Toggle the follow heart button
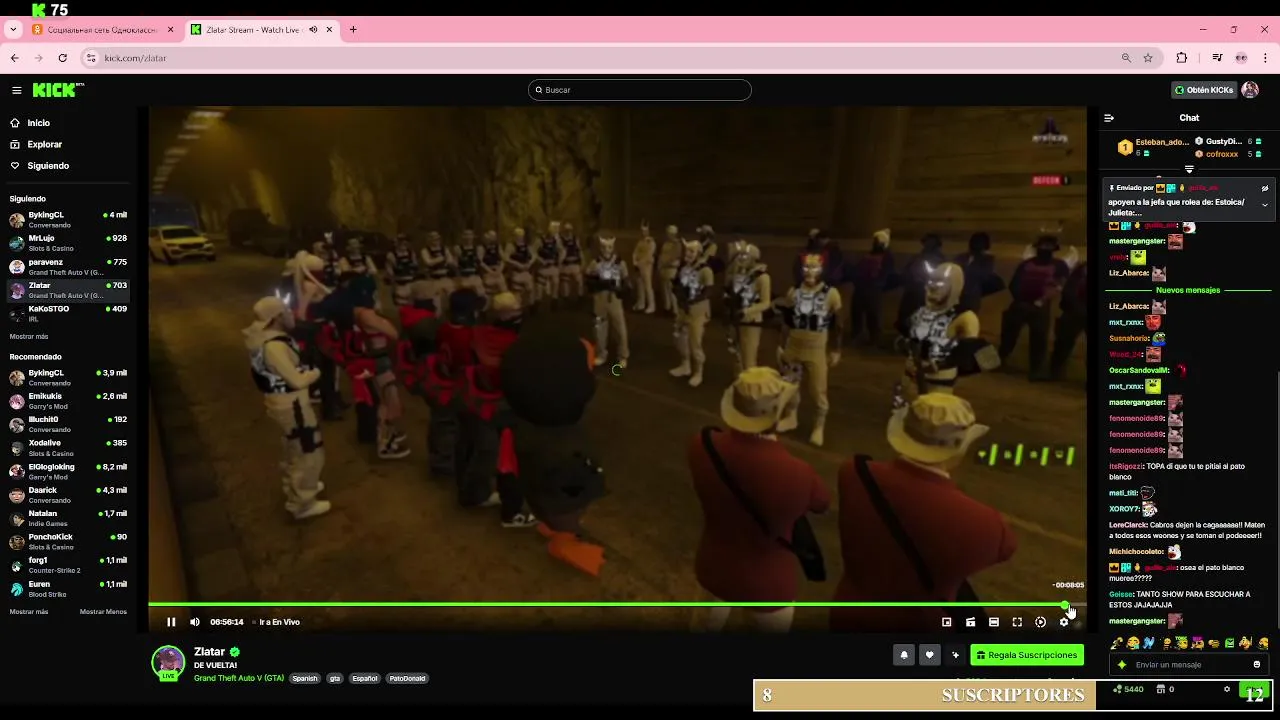This screenshot has width=1280, height=720. click(929, 655)
